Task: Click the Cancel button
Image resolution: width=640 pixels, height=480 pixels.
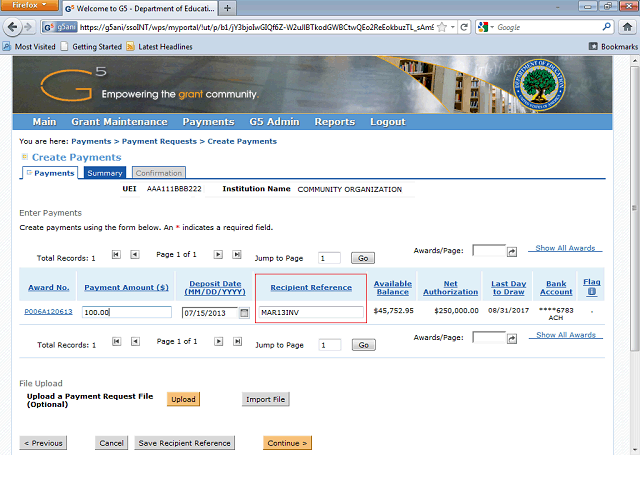Action: tap(111, 443)
